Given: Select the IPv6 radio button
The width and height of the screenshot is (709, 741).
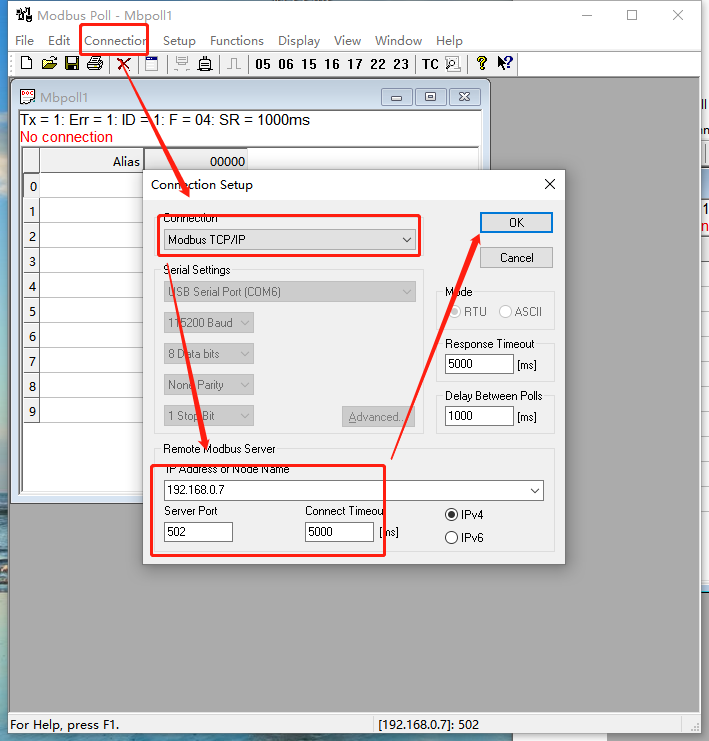Looking at the screenshot, I should [451, 538].
